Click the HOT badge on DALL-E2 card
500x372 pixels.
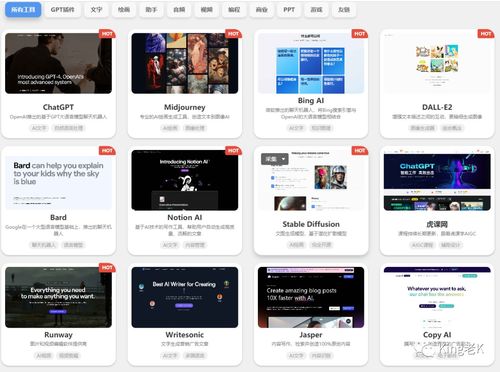click(x=486, y=34)
